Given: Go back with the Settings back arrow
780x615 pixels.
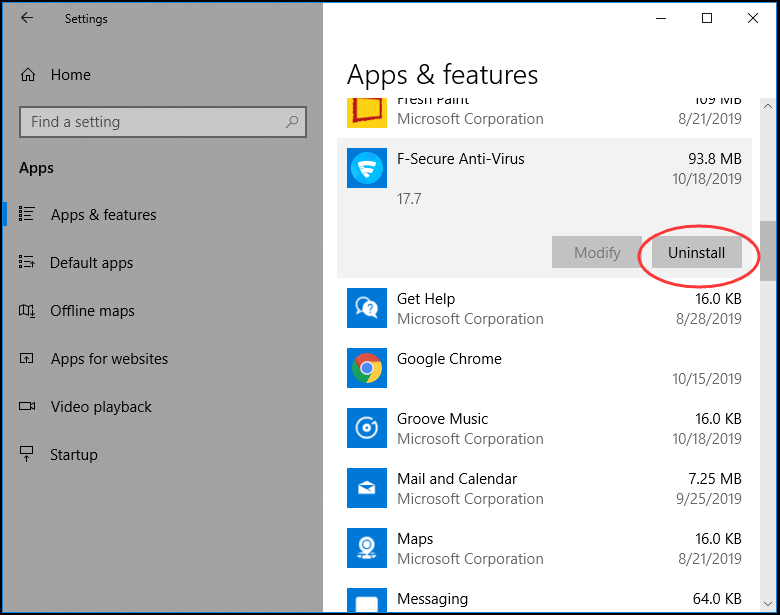Looking at the screenshot, I should pos(27,18).
